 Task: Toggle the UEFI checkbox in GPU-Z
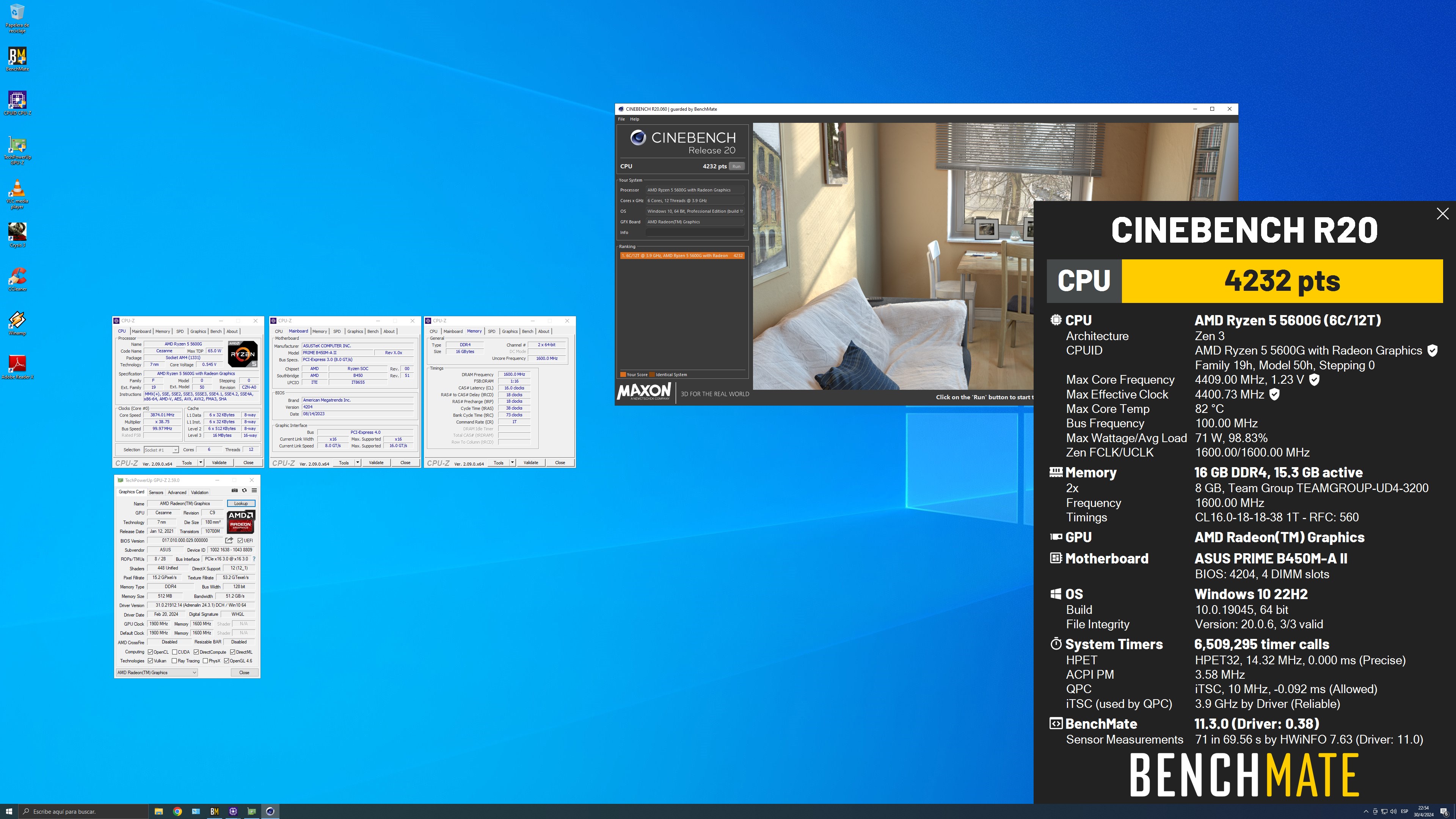[x=240, y=540]
